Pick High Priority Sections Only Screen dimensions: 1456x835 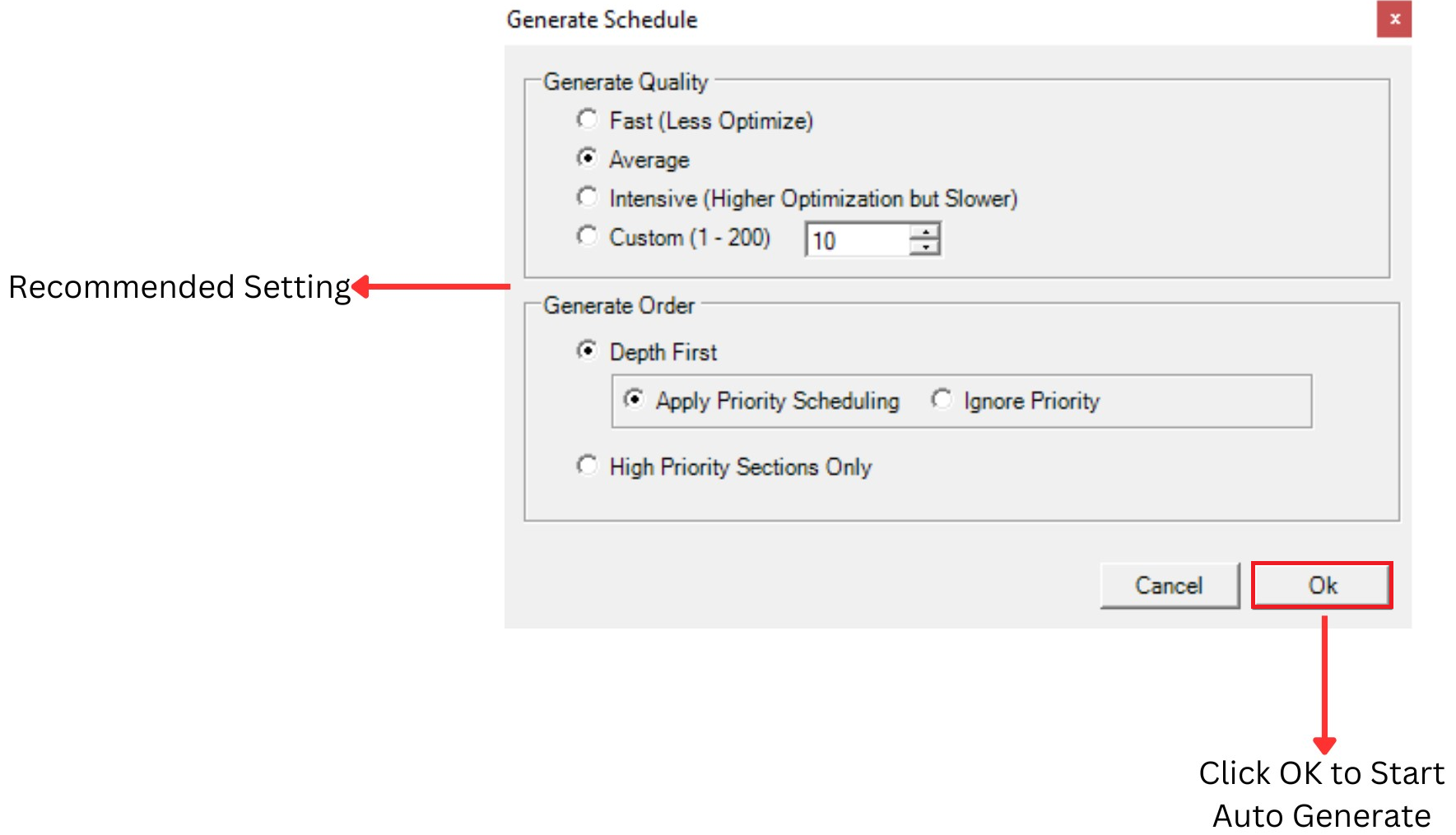click(588, 466)
